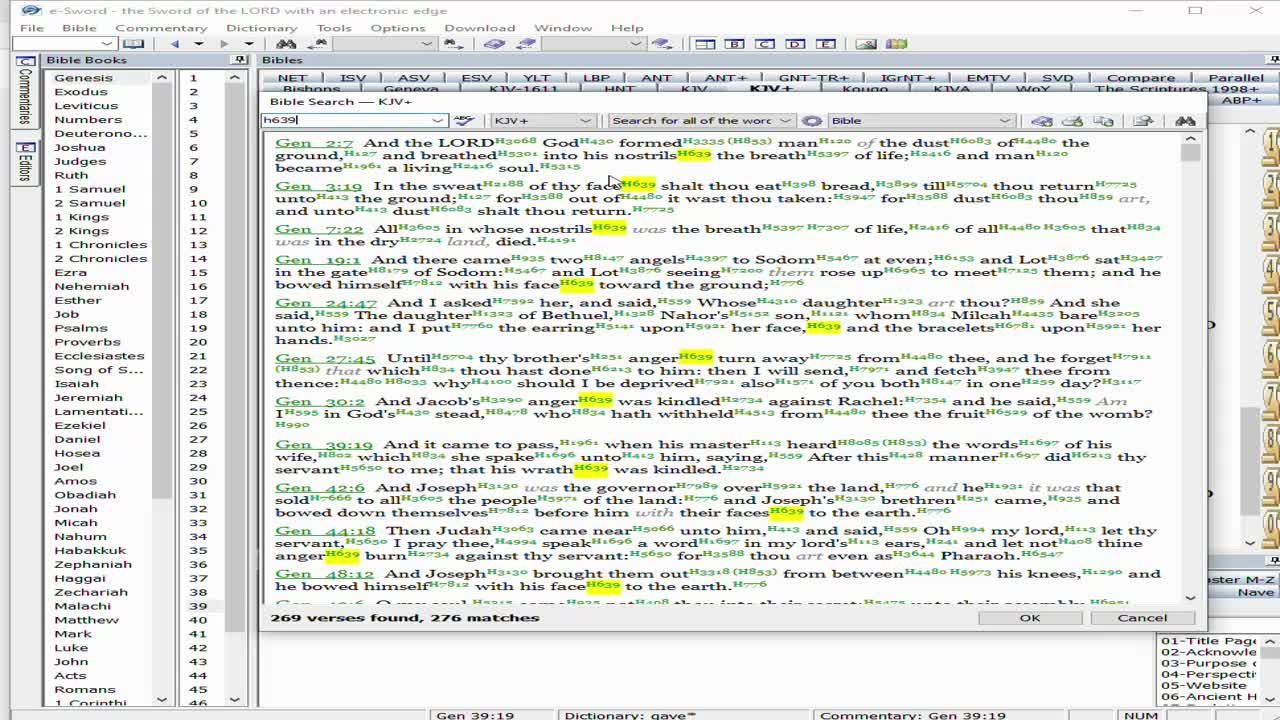
Task: Switch to the ESV Bible tab
Action: (x=476, y=77)
